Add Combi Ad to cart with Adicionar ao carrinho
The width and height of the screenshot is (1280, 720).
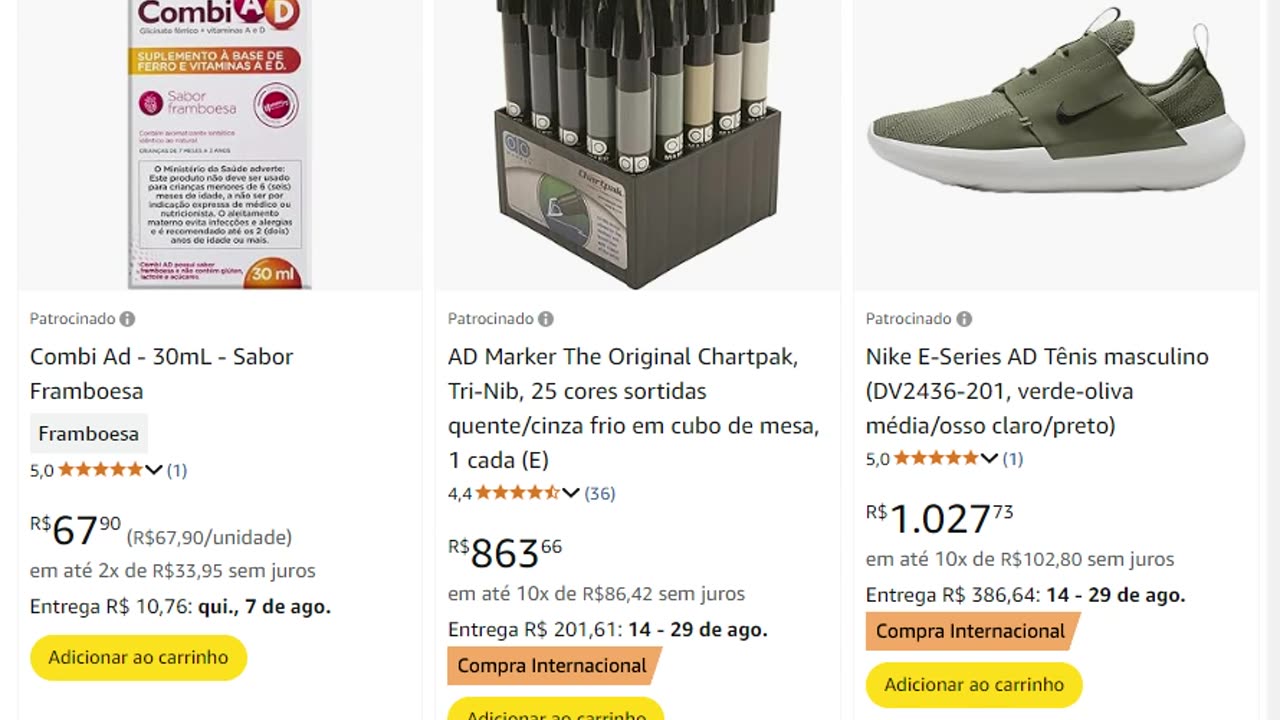tap(138, 657)
